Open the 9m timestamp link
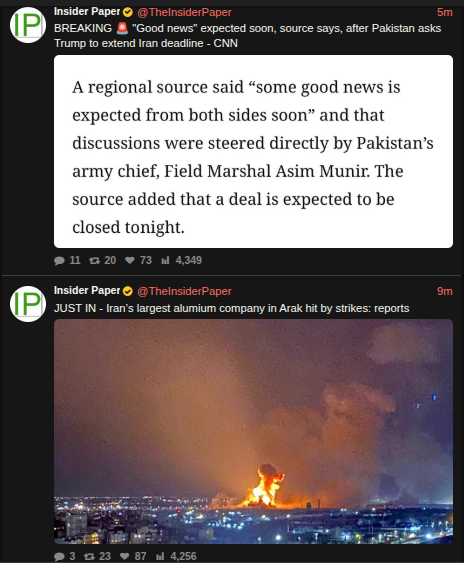The image size is (464, 563). 445,291
